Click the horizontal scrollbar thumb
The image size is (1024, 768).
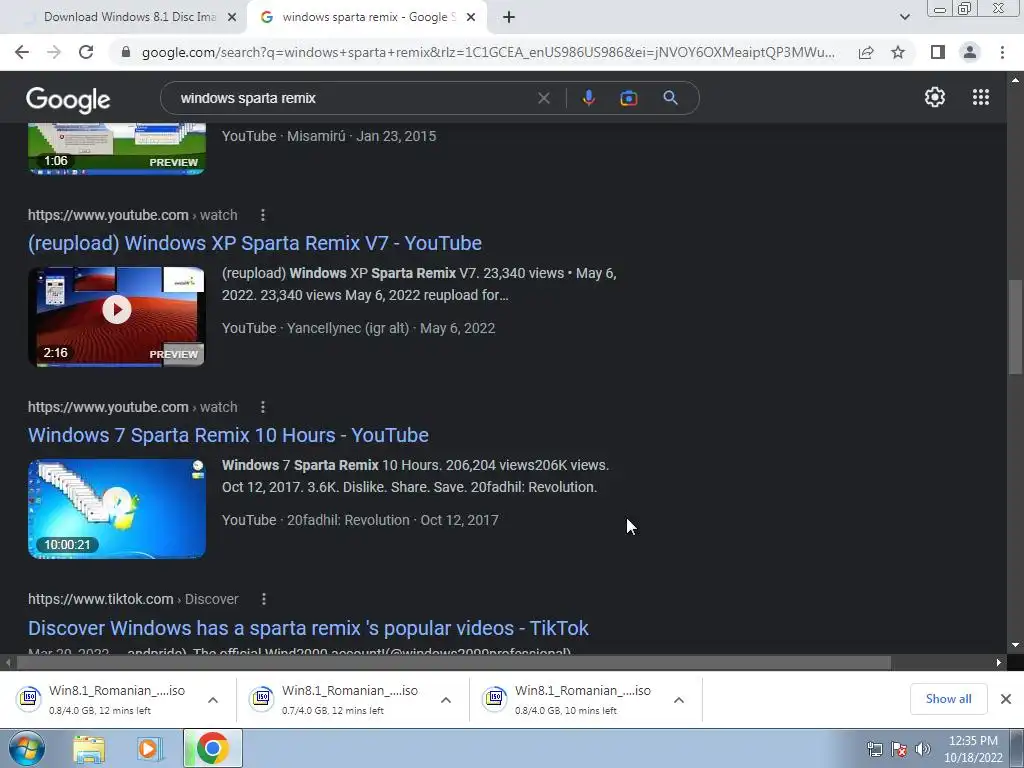point(453,662)
